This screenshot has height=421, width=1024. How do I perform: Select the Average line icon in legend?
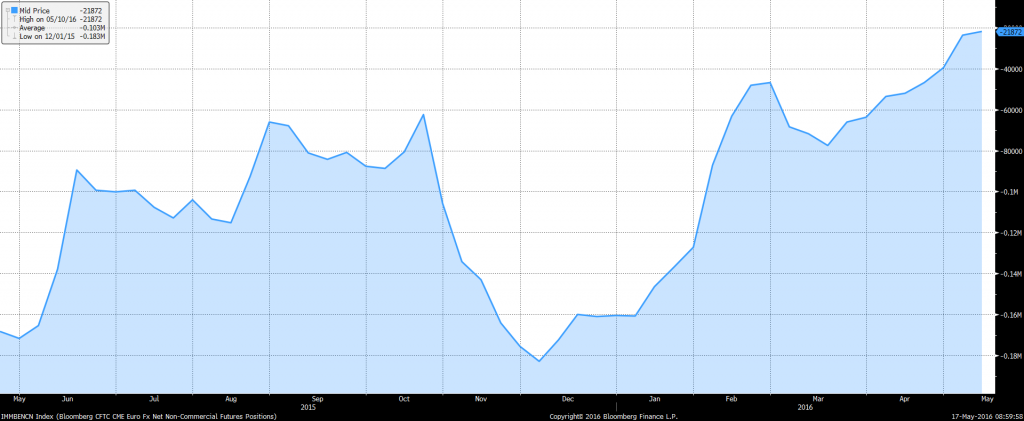(14, 28)
